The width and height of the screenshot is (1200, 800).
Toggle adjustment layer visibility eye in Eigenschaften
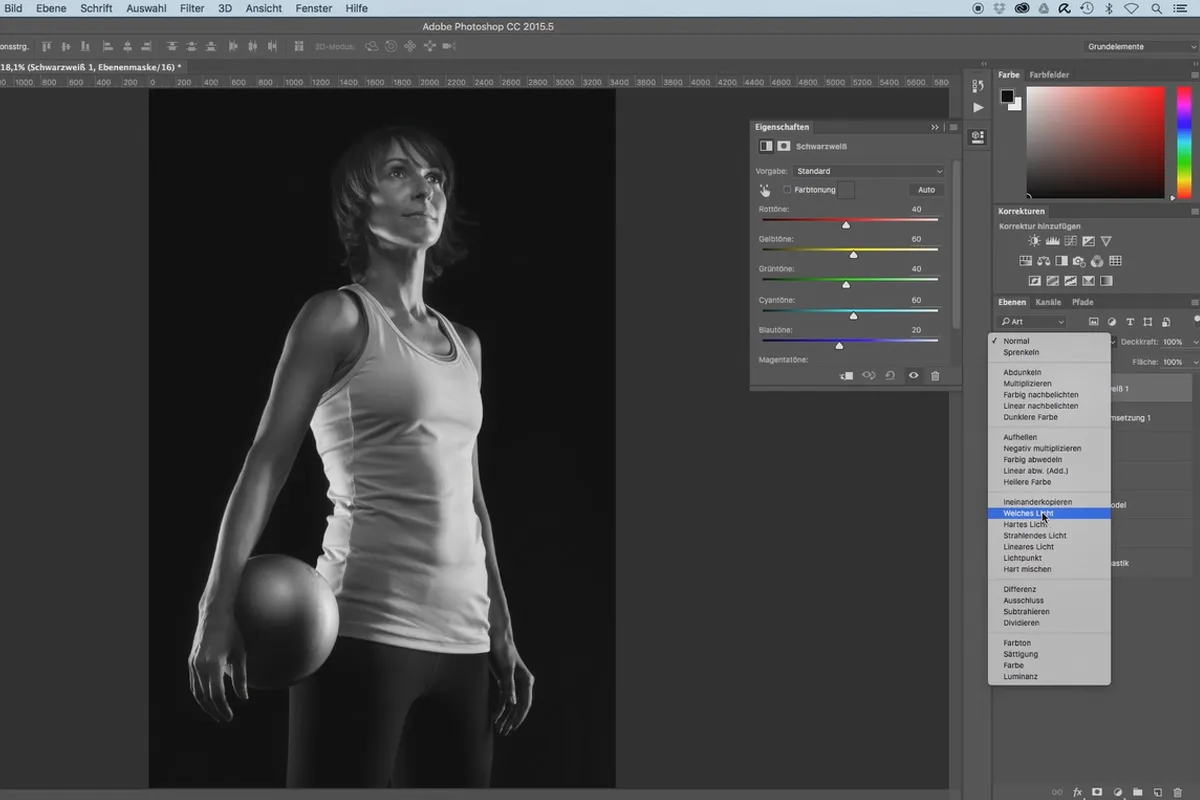coord(912,376)
